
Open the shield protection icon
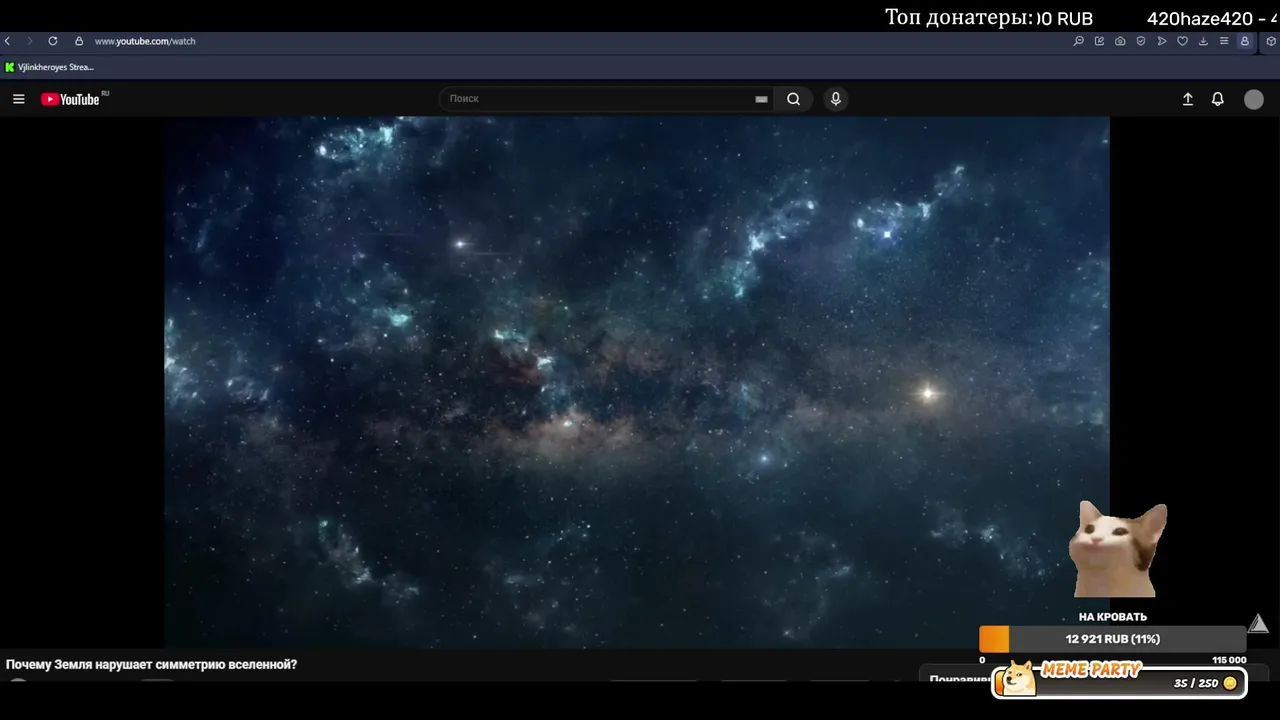pos(1141,41)
